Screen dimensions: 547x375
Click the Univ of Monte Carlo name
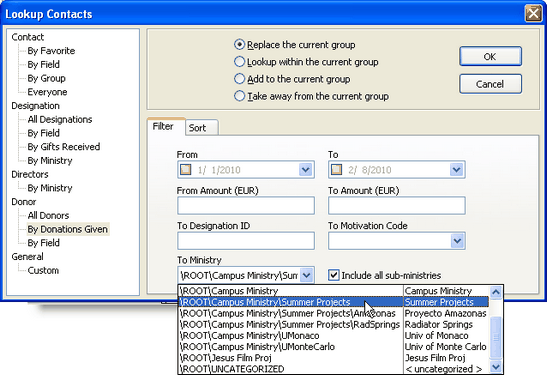[x=445, y=347]
